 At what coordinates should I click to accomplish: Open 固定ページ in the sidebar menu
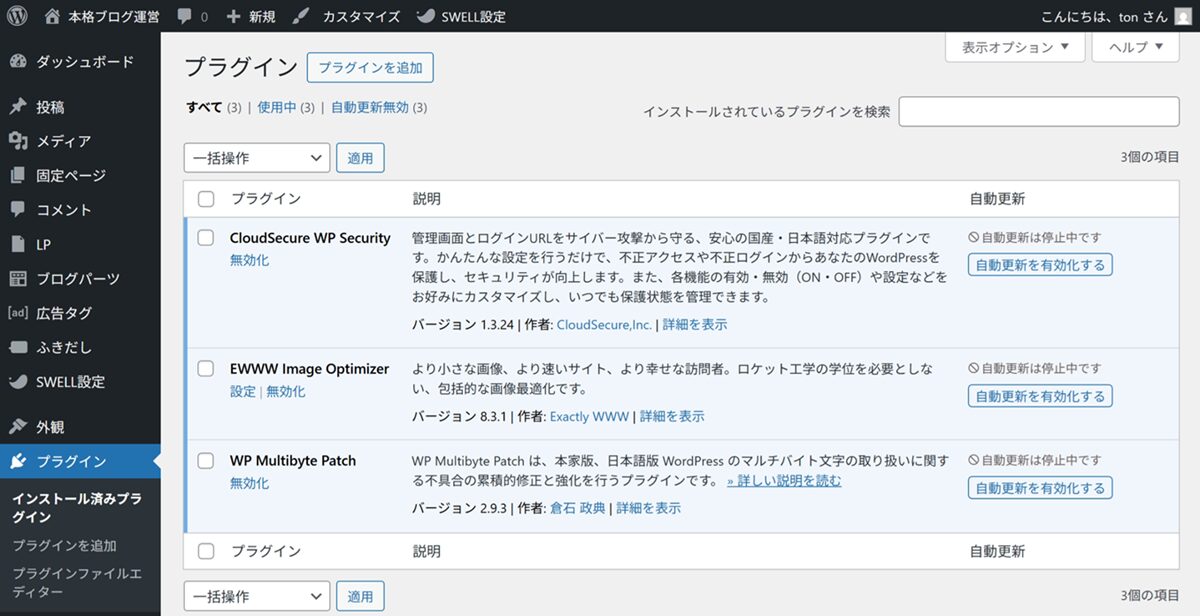pos(71,175)
